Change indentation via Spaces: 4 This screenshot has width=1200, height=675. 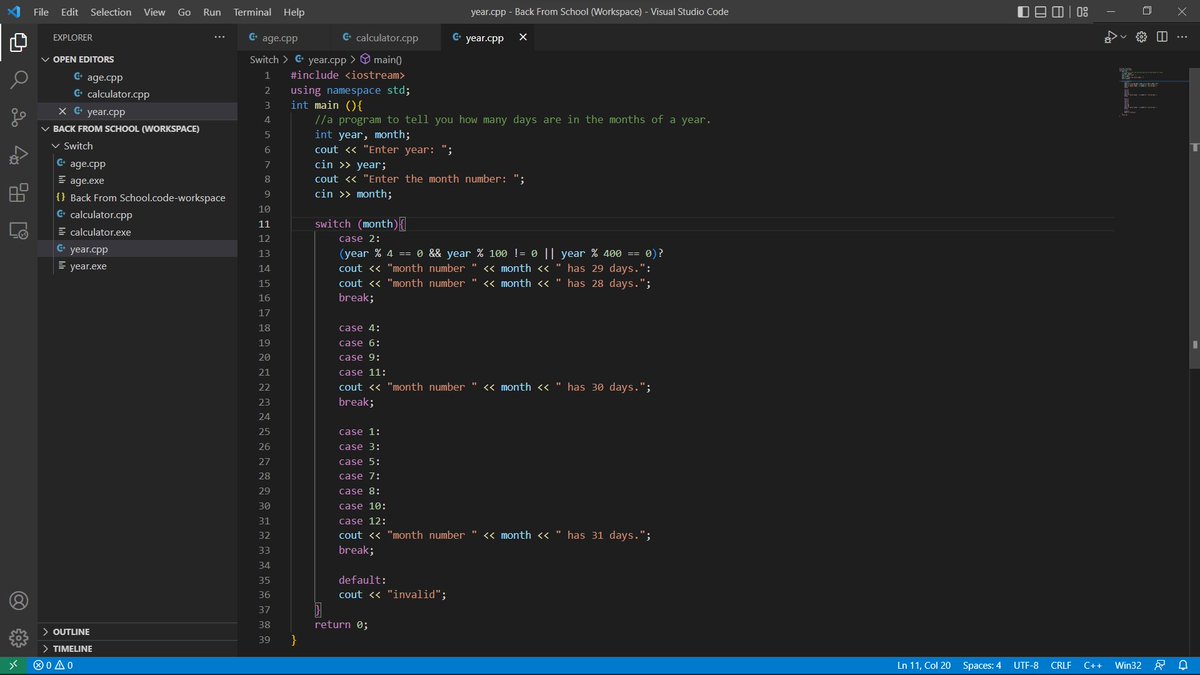point(982,665)
